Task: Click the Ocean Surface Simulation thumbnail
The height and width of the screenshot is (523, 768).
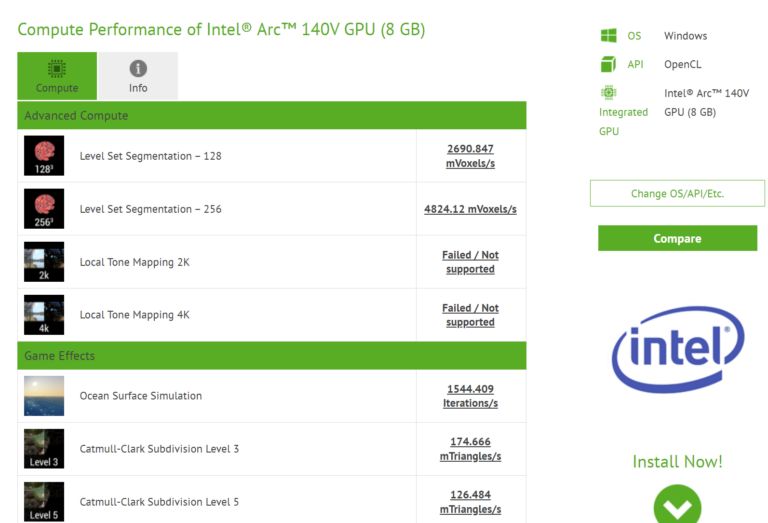Action: [x=44, y=396]
